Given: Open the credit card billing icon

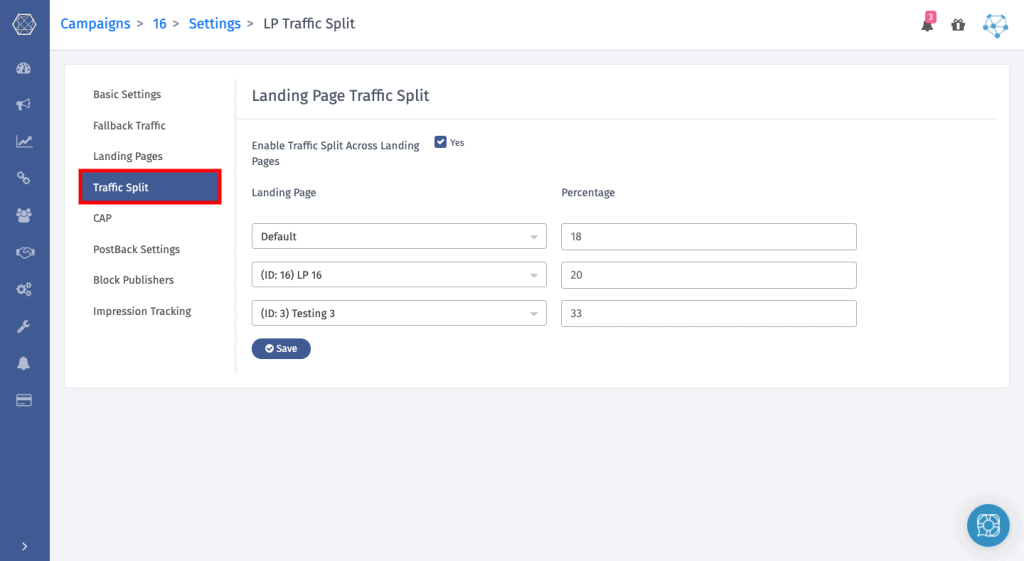Looking at the screenshot, I should (x=24, y=400).
